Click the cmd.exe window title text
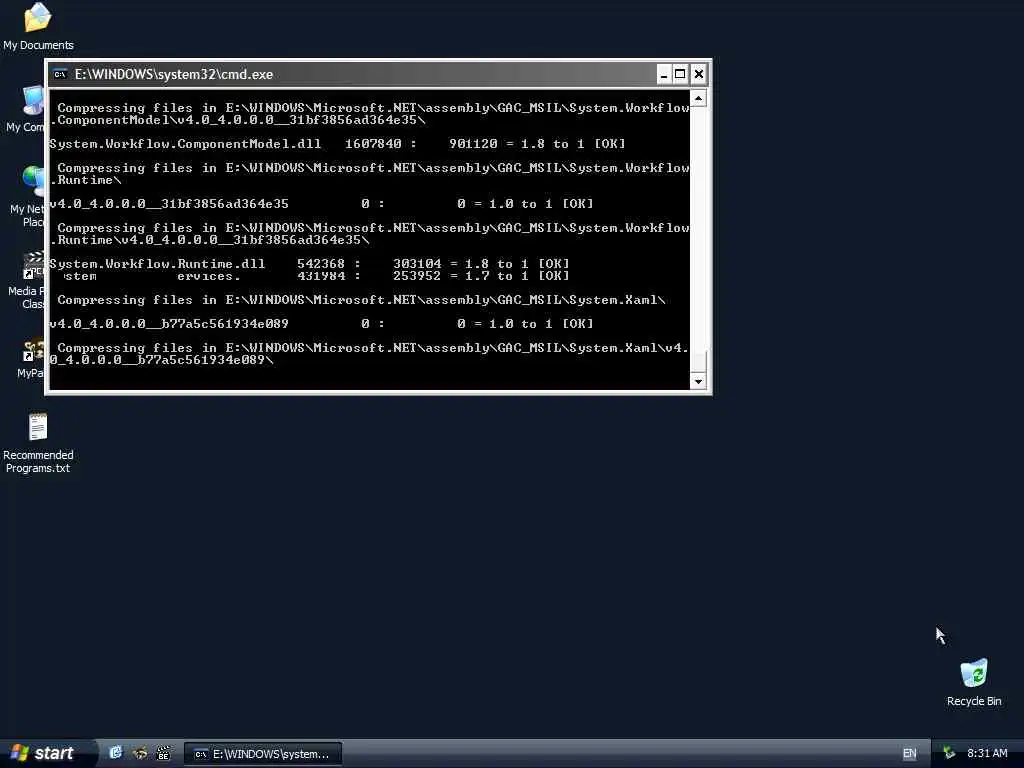Image resolution: width=1024 pixels, height=768 pixels. [x=174, y=74]
